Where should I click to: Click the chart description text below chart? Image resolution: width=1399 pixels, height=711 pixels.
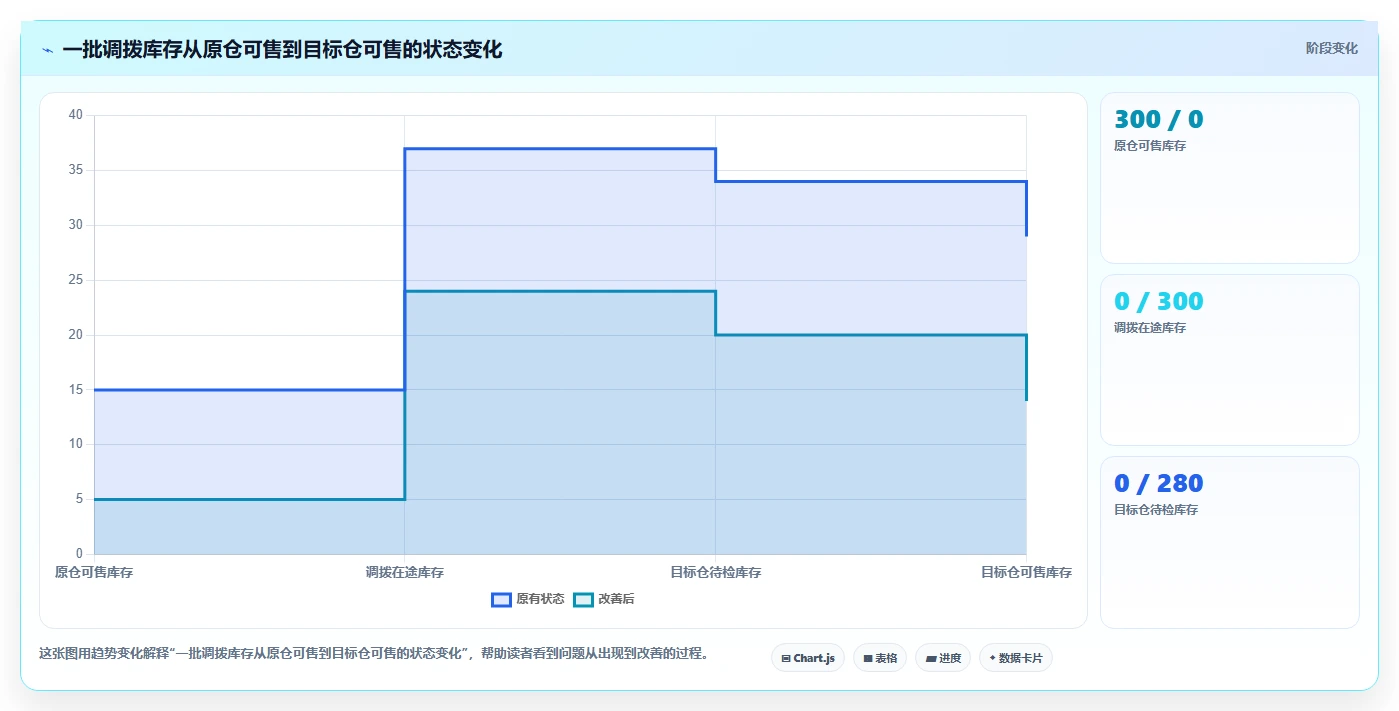[374, 654]
